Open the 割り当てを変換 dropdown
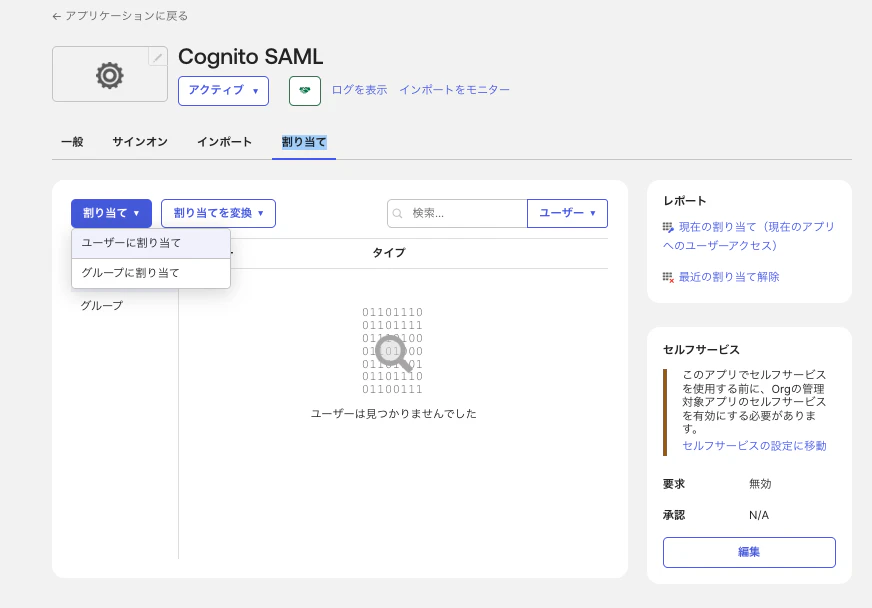Screen dimensions: 872x608 click(218, 213)
